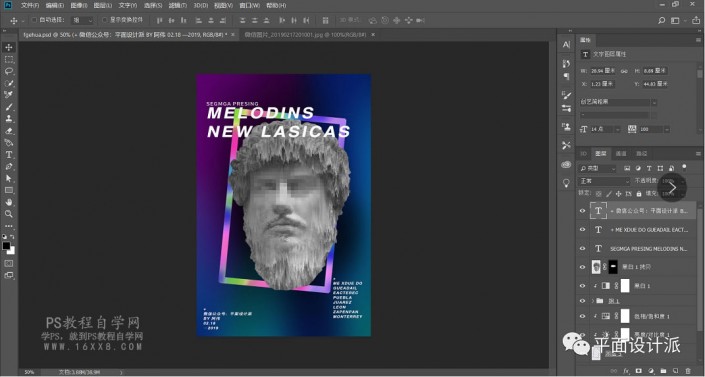Click the search magnifier in options bar
705x377 pixels.
(x=661, y=20)
